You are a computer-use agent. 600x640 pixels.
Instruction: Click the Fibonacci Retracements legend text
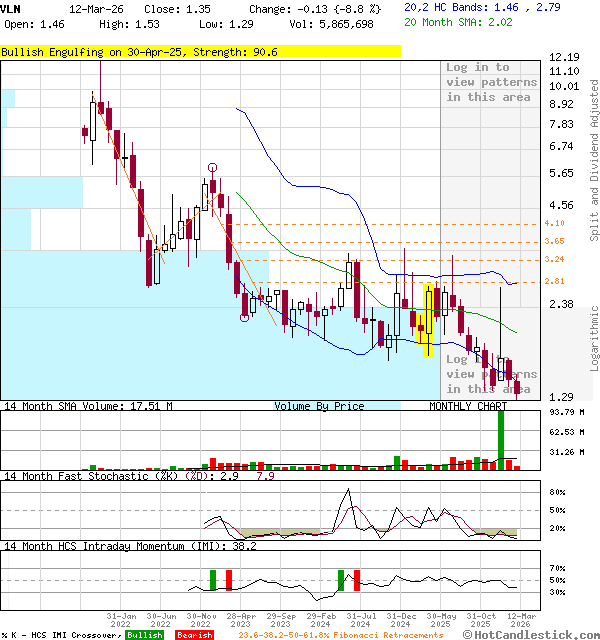pos(340,635)
